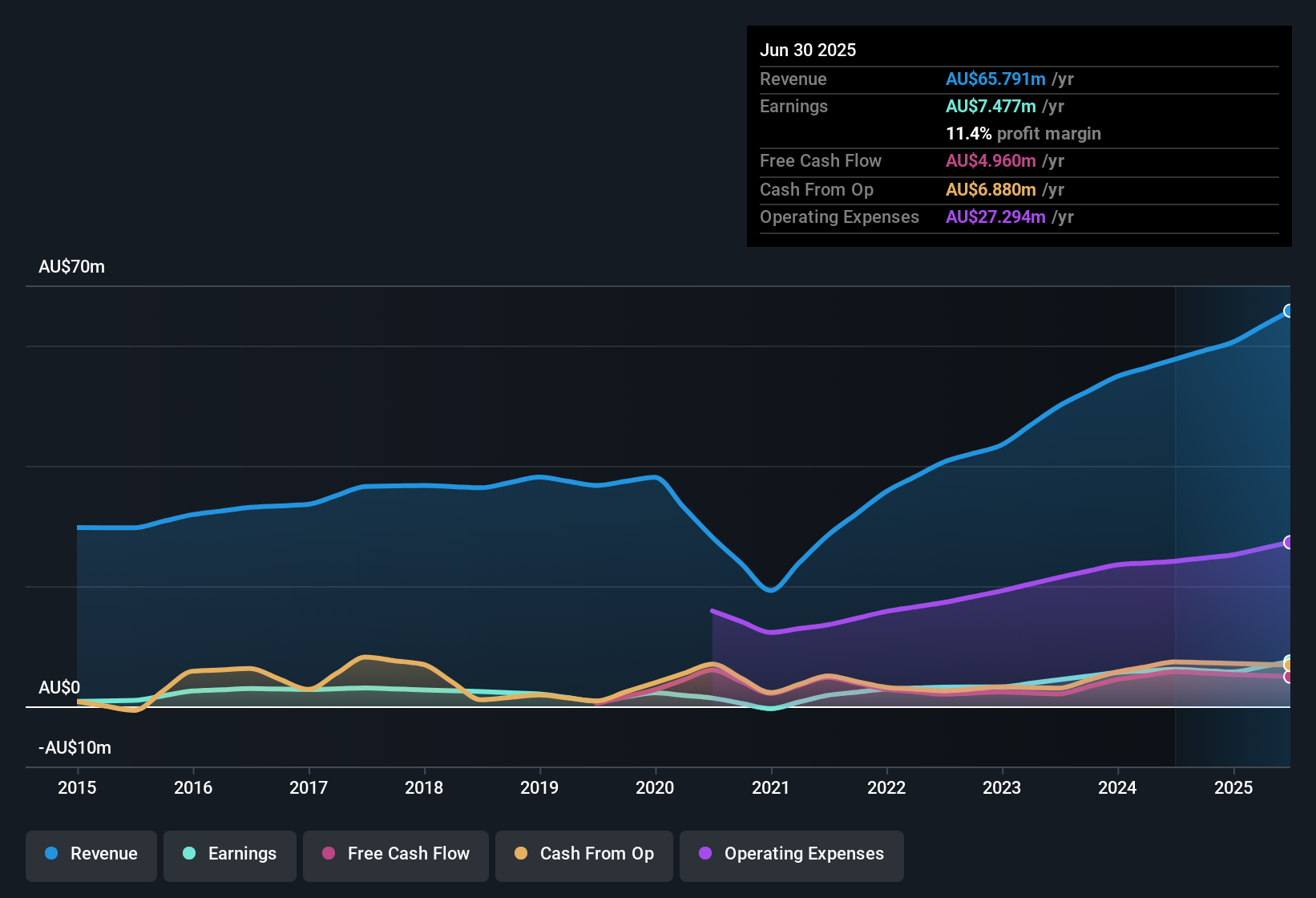
Task: Select the blue Revenue legend dot
Action: [50, 854]
